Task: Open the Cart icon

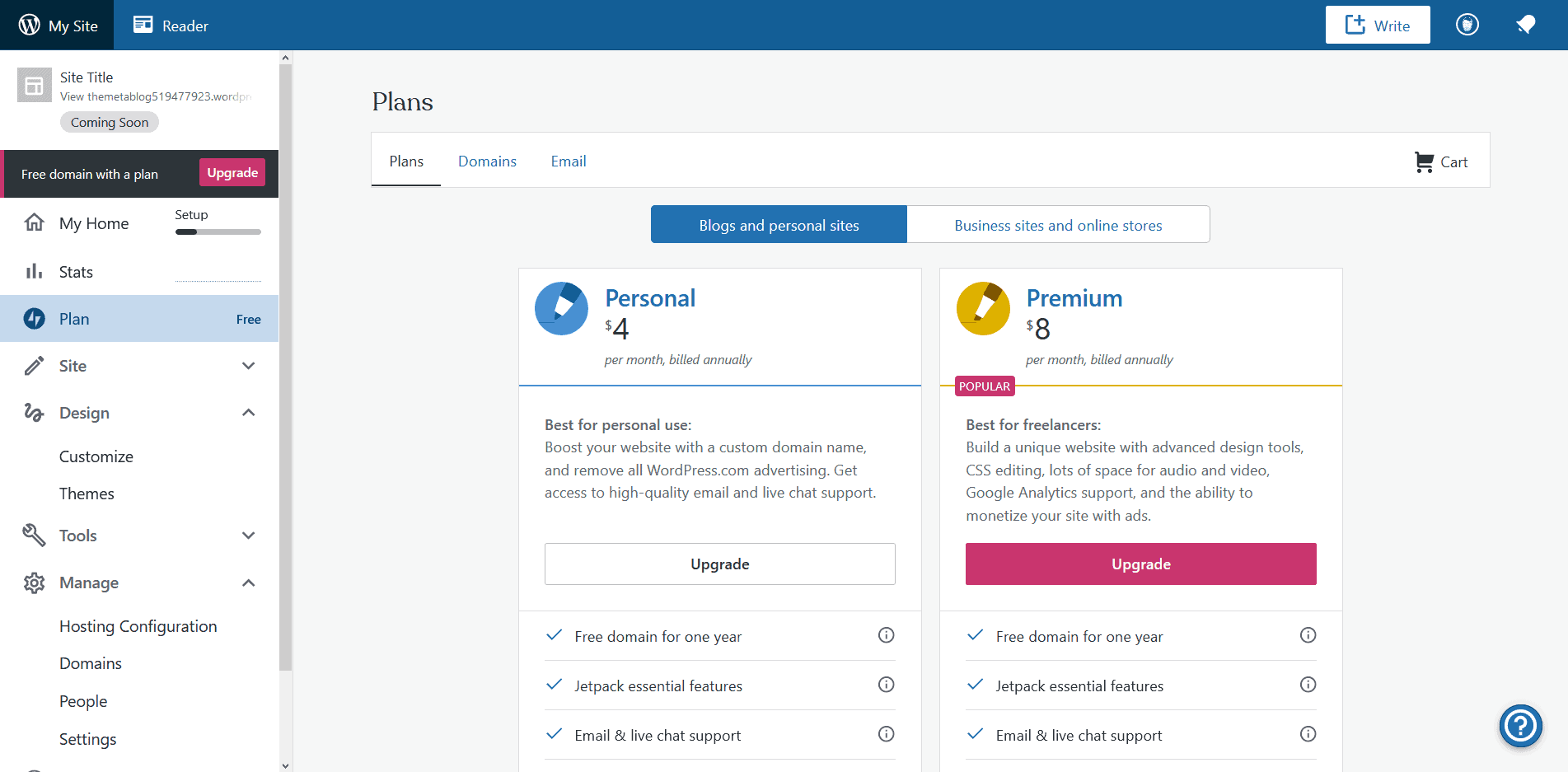Action: point(1440,161)
